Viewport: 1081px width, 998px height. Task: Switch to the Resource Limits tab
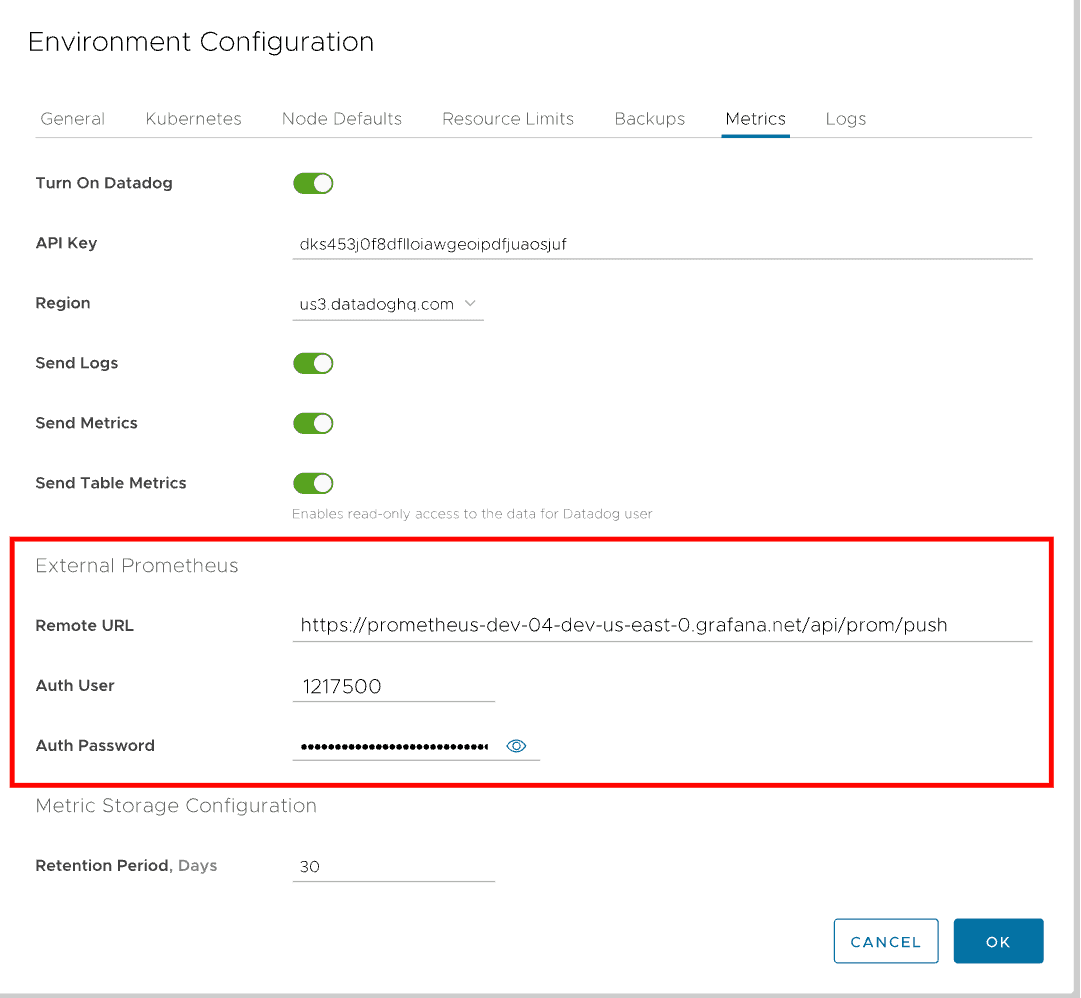coord(507,118)
